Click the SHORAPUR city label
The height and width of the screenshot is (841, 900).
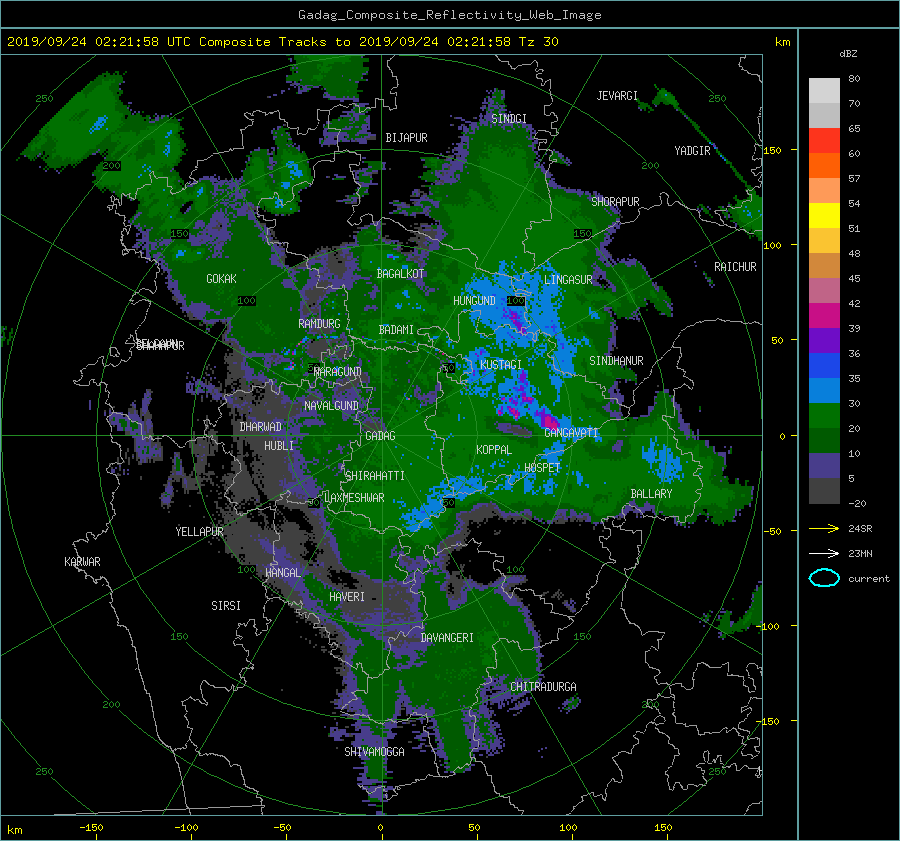615,201
